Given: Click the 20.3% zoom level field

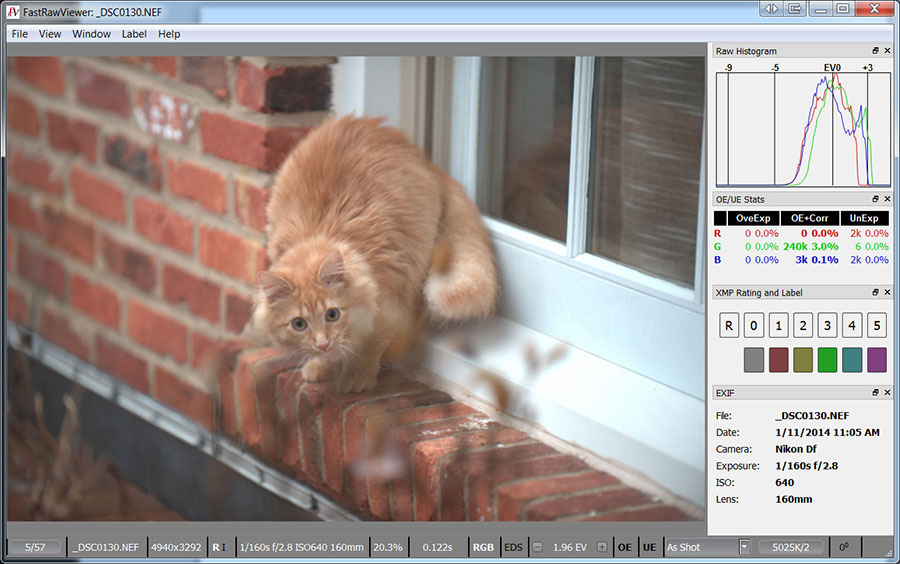Looking at the screenshot, I should [x=388, y=547].
